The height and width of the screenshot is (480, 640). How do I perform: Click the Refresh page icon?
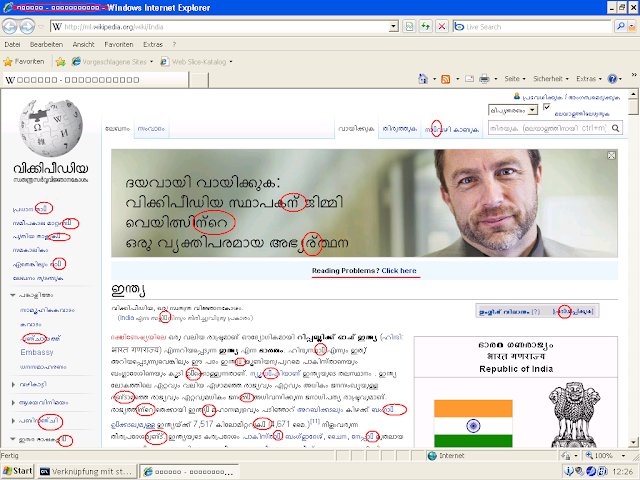[x=425, y=27]
